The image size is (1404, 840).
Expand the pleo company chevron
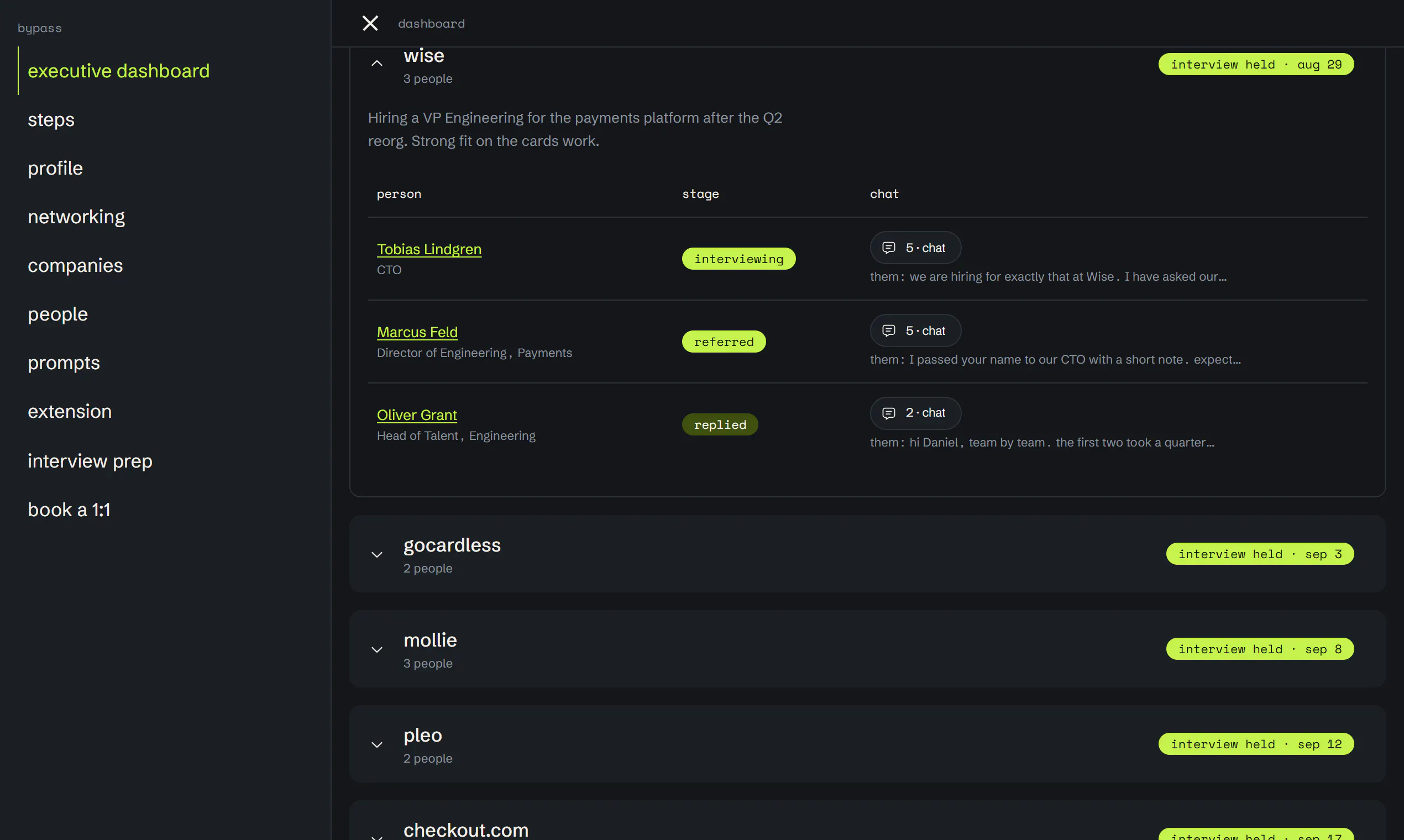point(377,745)
